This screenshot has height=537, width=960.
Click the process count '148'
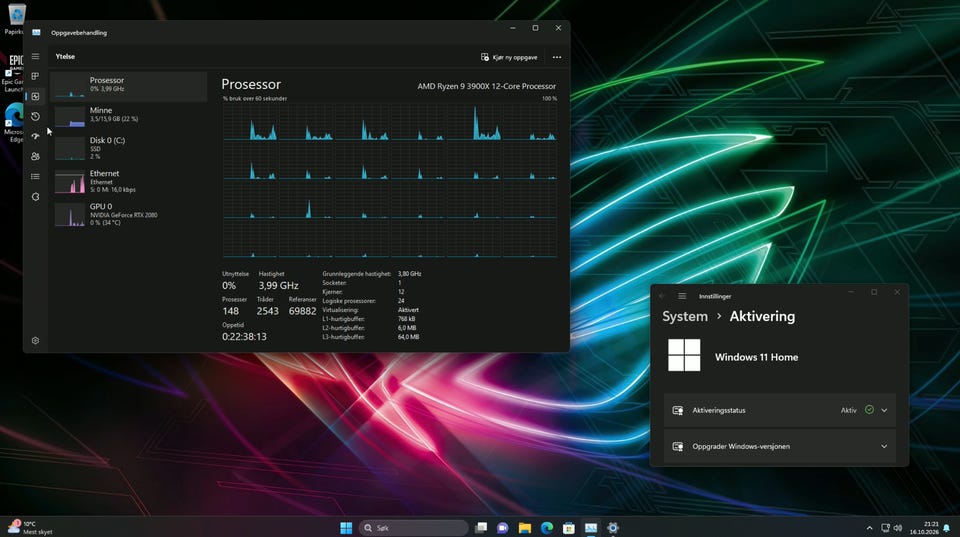pyautogui.click(x=230, y=311)
